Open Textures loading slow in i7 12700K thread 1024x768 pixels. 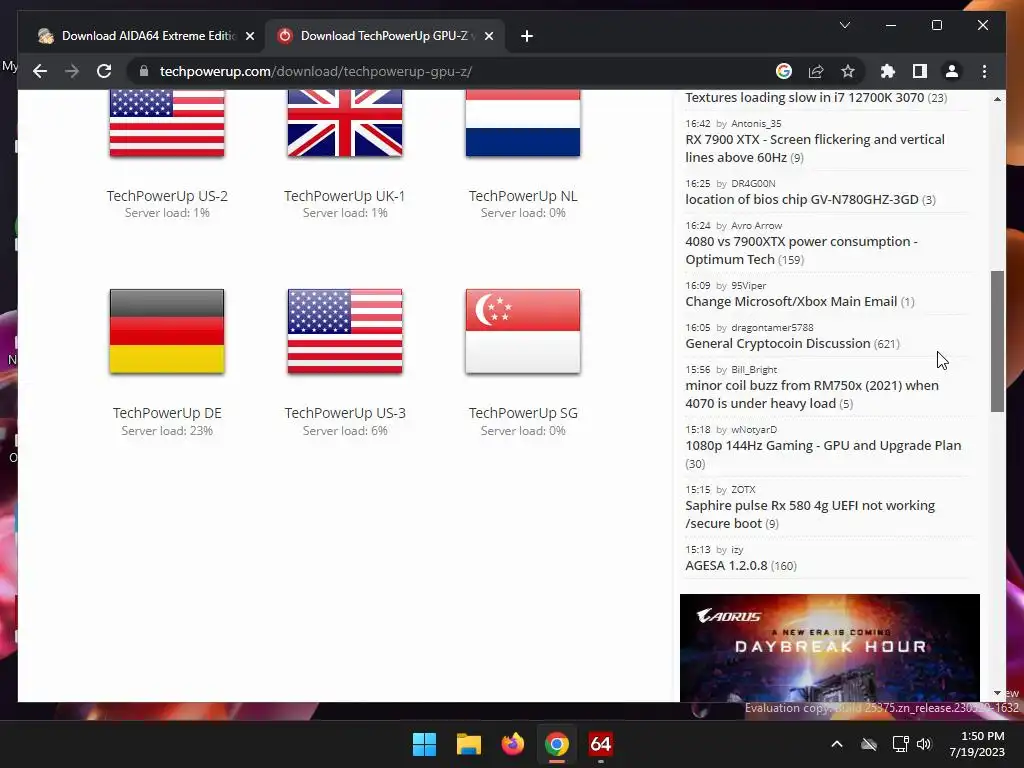click(x=805, y=97)
